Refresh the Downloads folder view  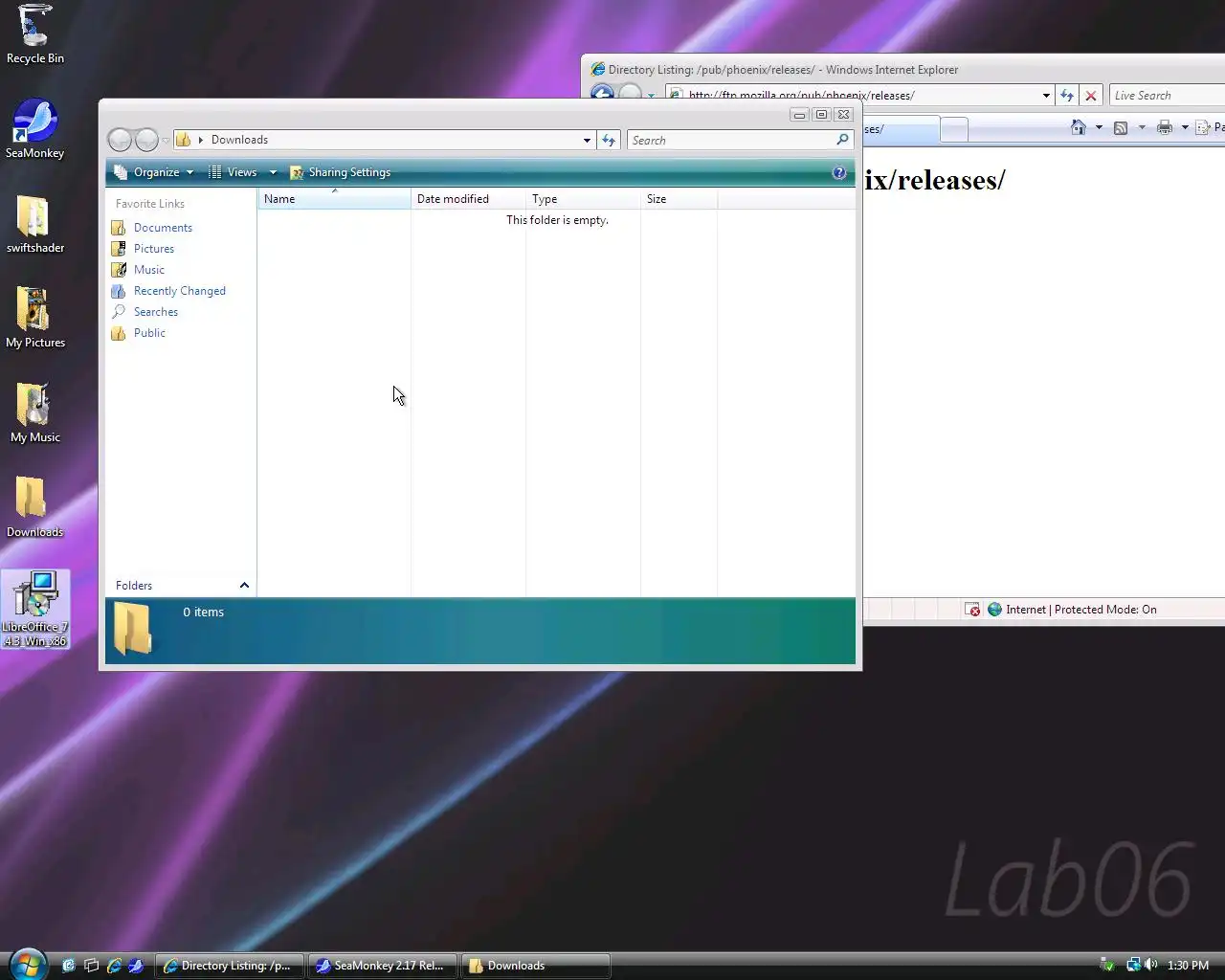(609, 140)
